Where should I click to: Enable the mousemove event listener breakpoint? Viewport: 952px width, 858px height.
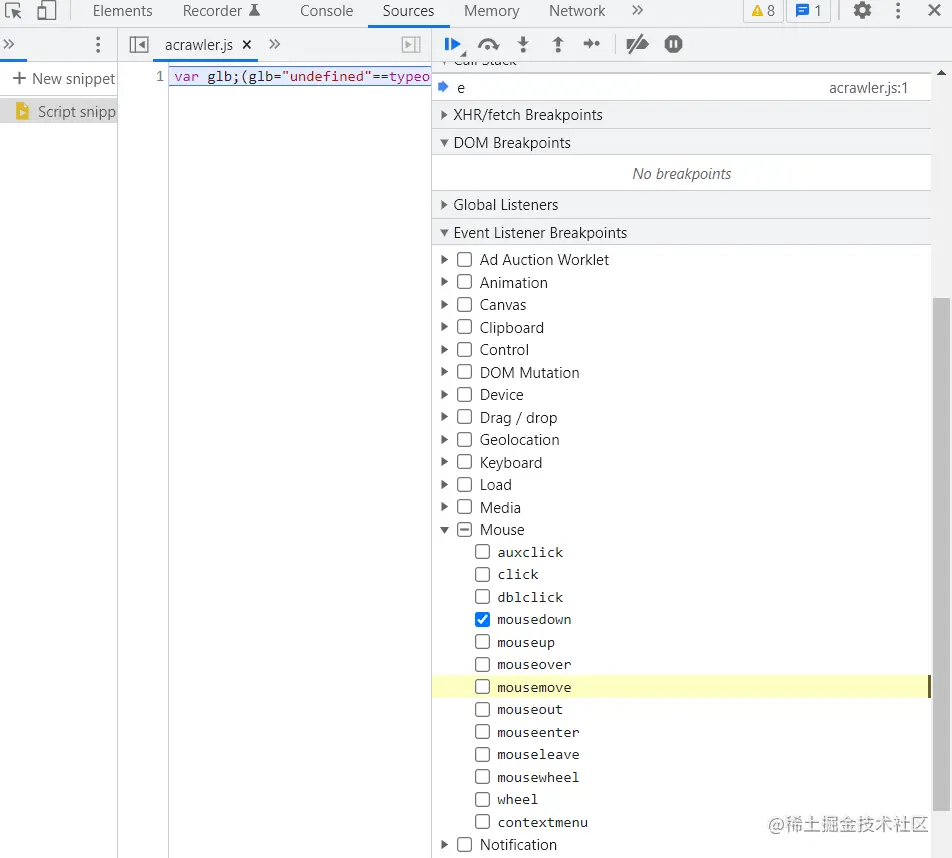click(x=482, y=687)
